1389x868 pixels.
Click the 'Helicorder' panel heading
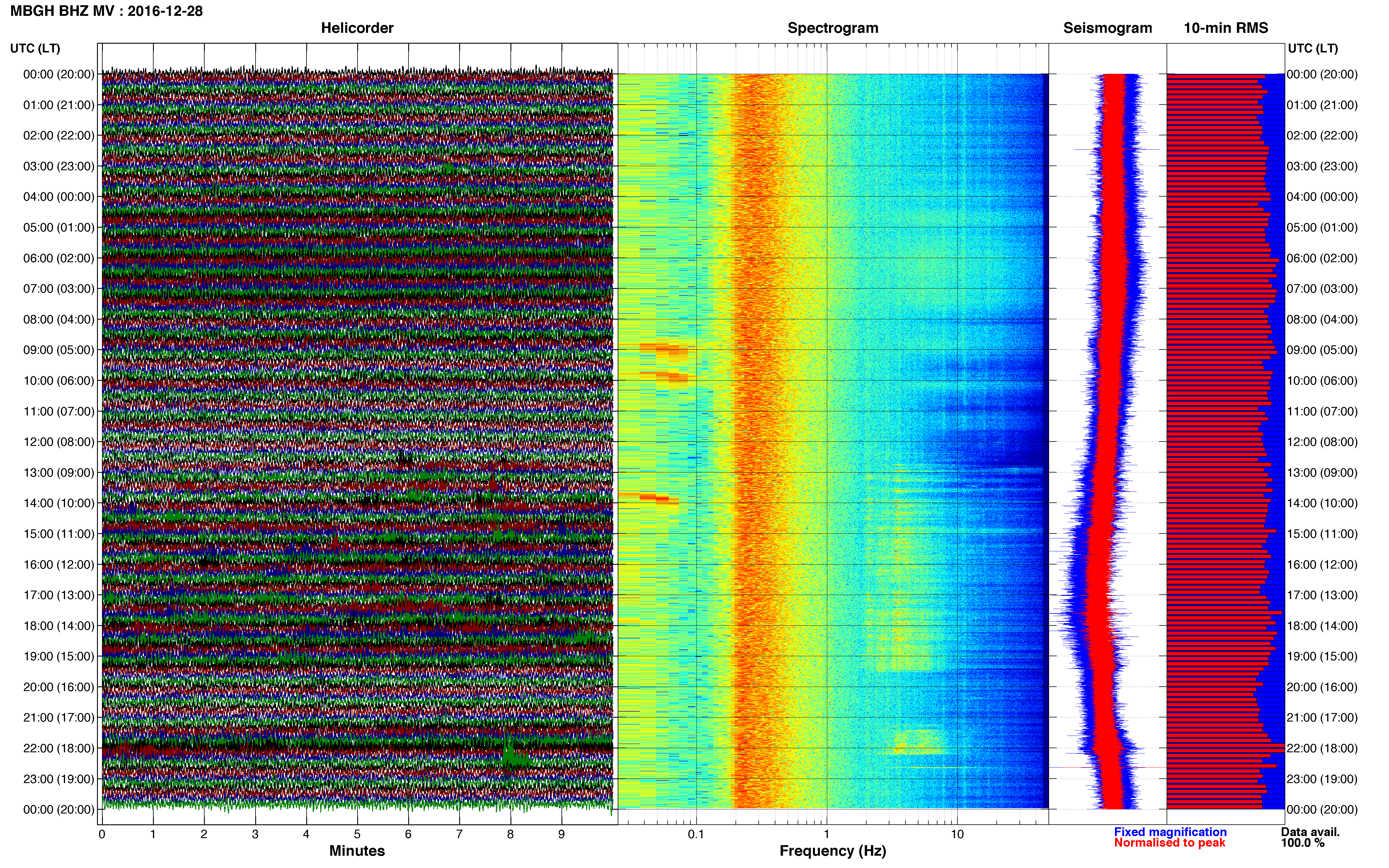pos(357,28)
